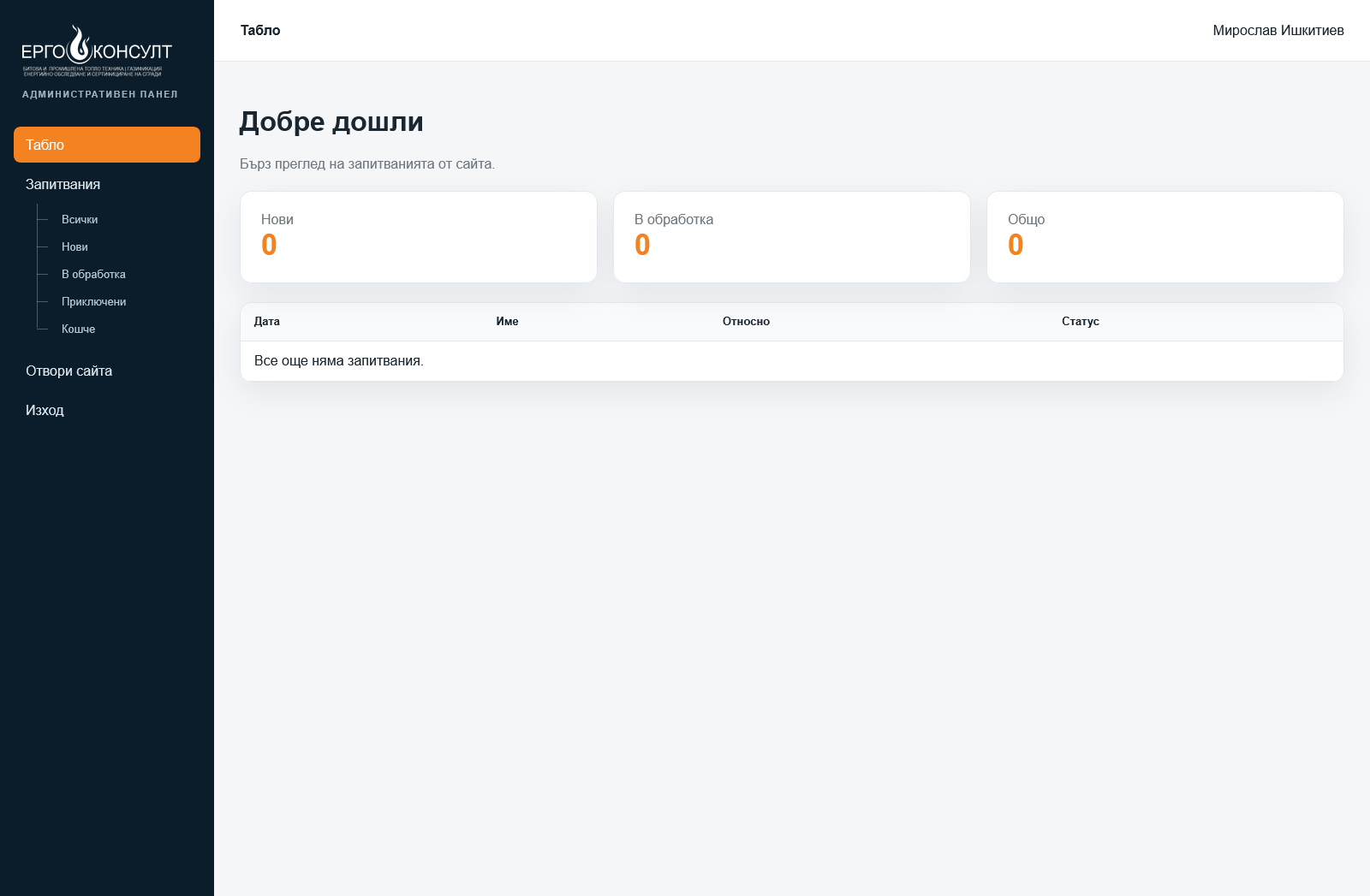Click the Дата column header

pos(267,322)
